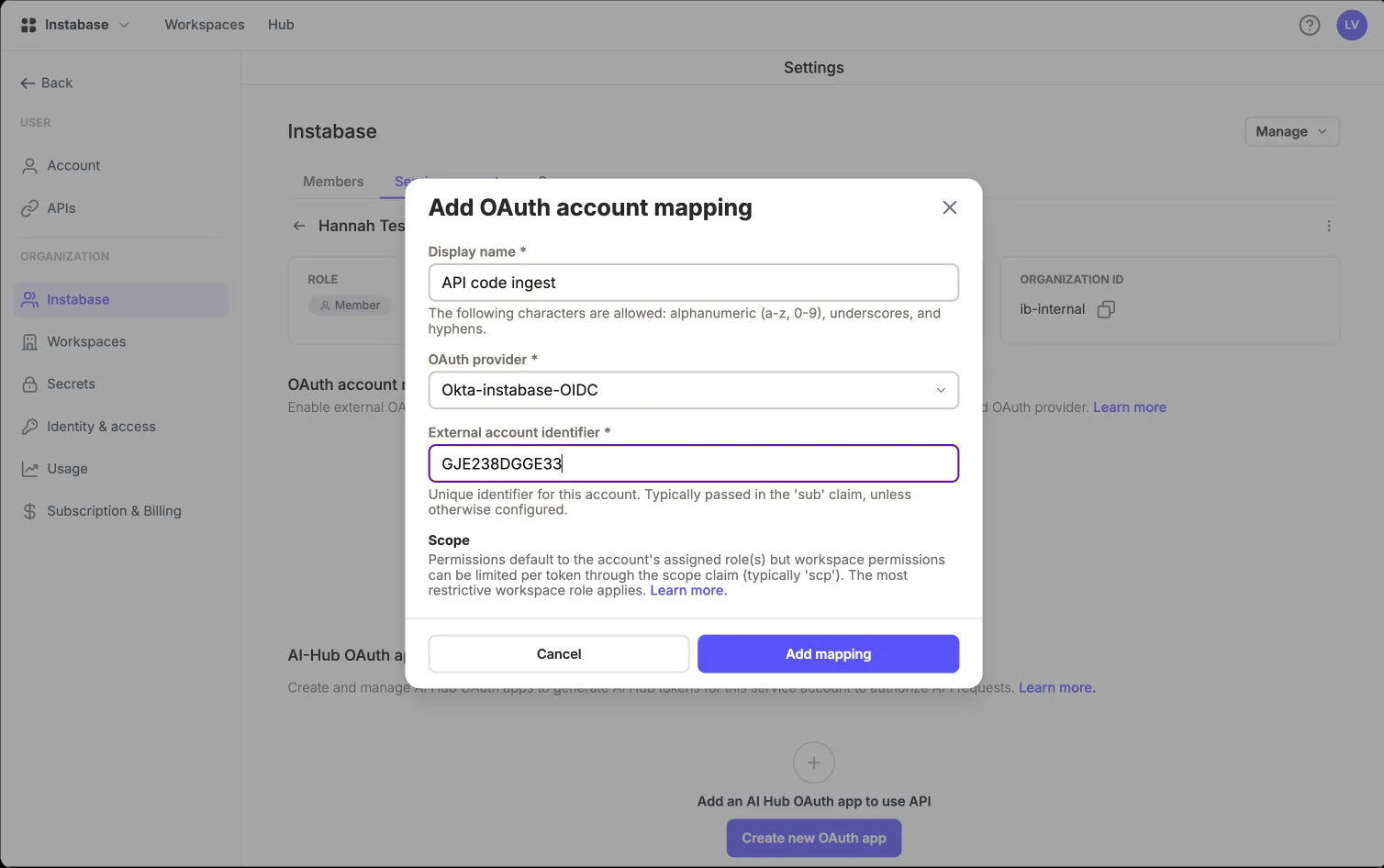The width and height of the screenshot is (1384, 868).
Task: Open Learn more link beside OAuth provider text
Action: point(1130,407)
